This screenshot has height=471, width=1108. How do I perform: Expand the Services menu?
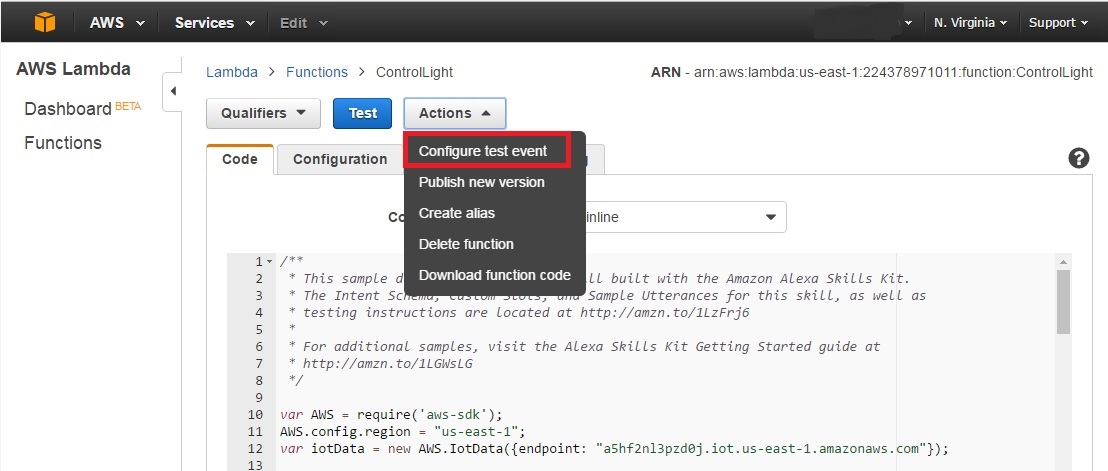215,23
